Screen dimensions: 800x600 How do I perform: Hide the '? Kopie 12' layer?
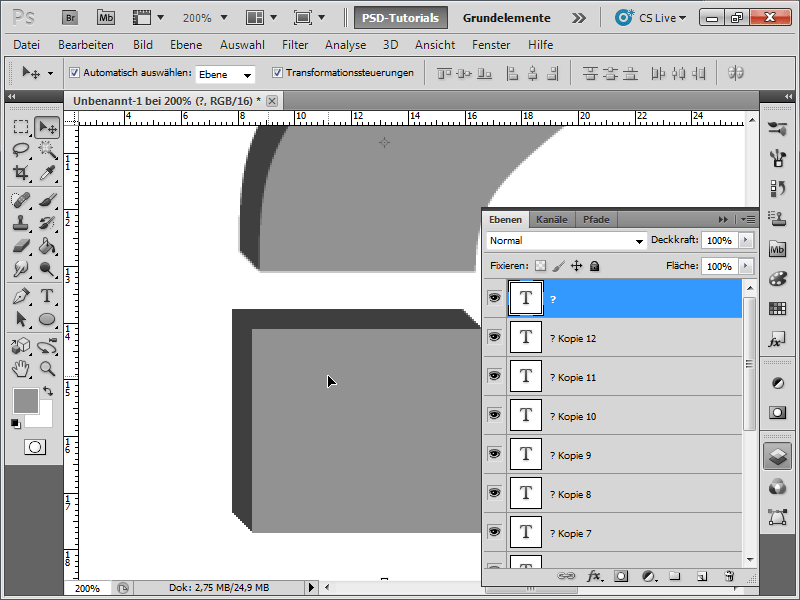coord(494,337)
